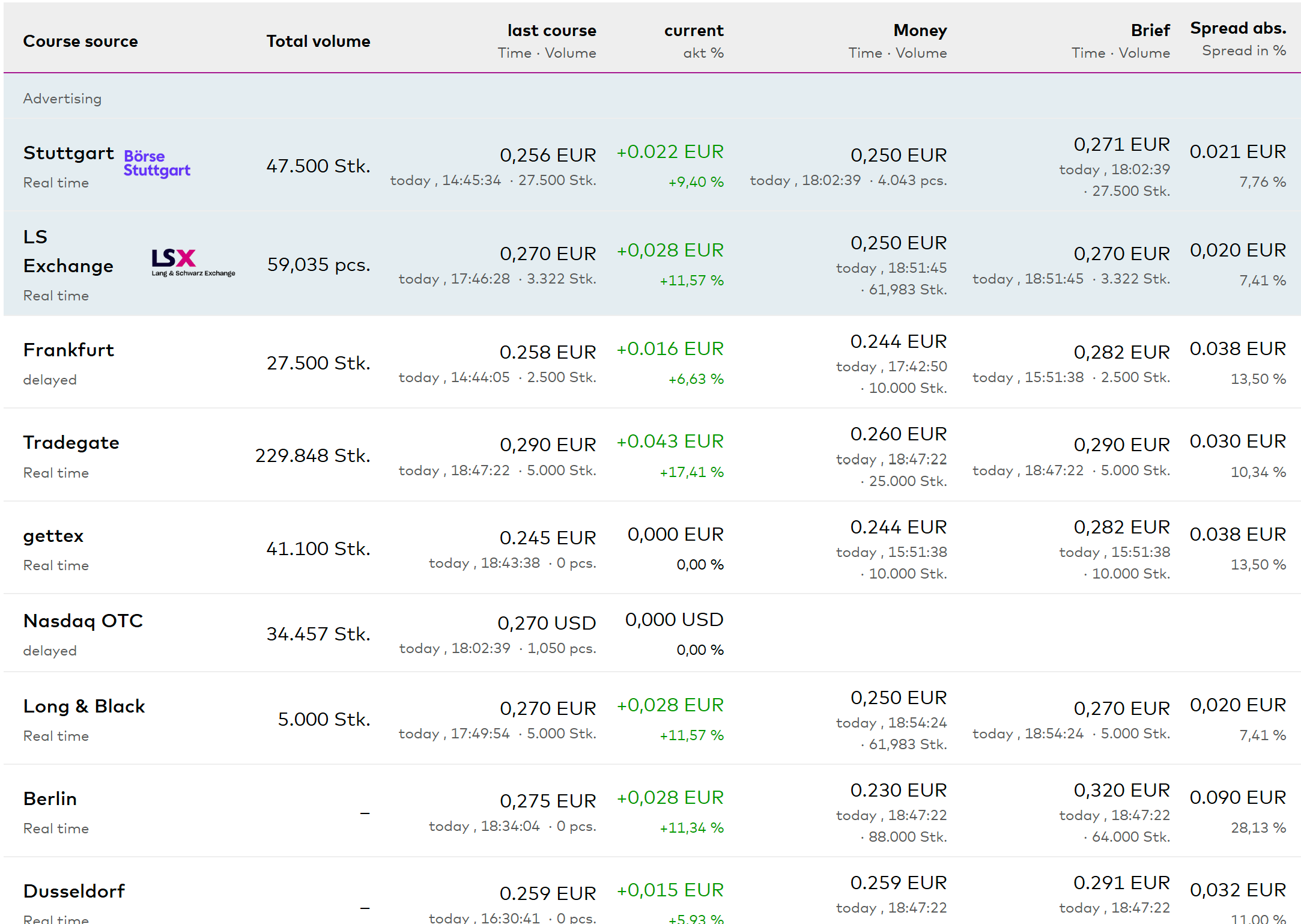Open the Tradegate exchange link
The height and width of the screenshot is (924, 1301).
[x=71, y=443]
